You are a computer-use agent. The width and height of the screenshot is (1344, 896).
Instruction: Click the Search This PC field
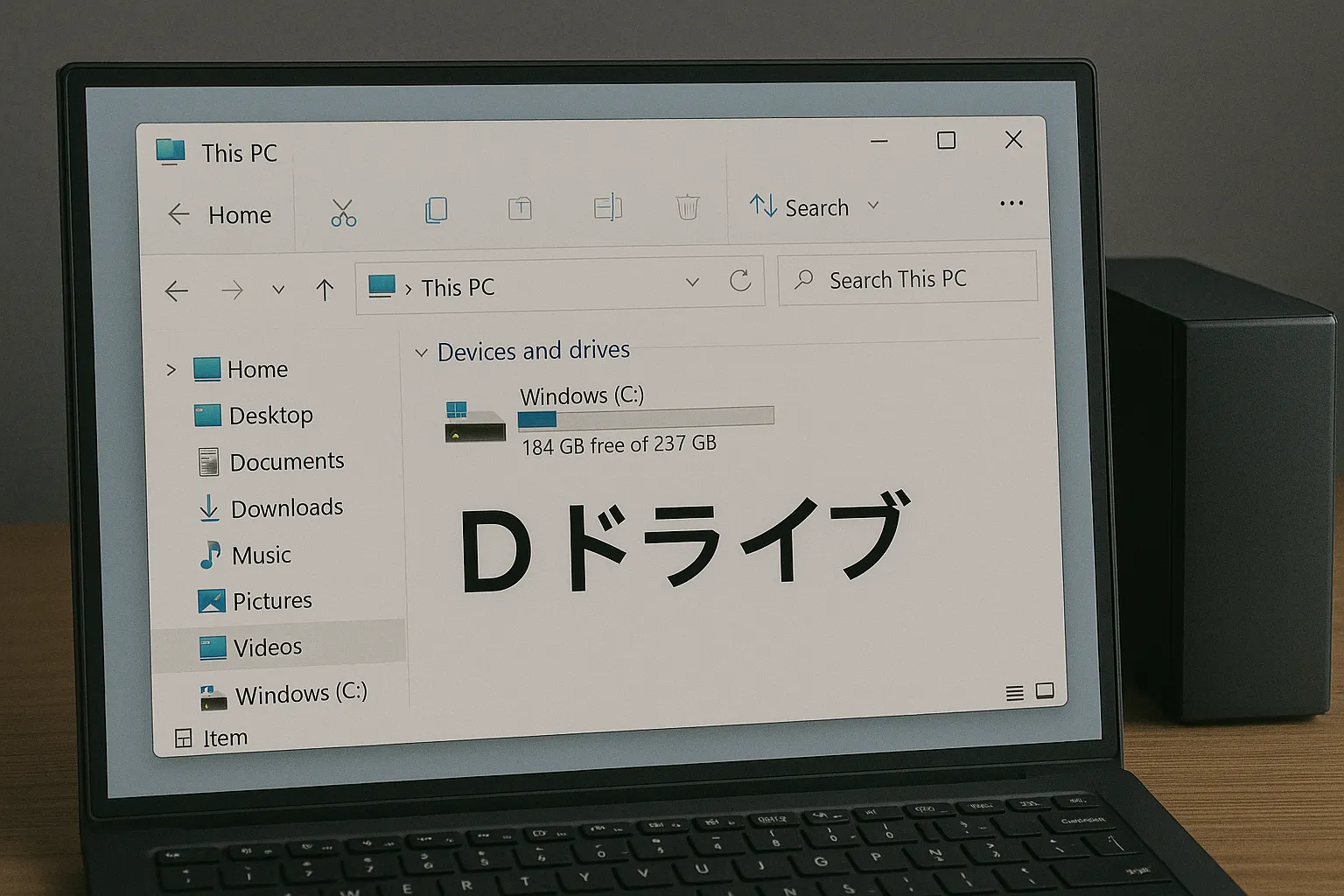coord(907,279)
